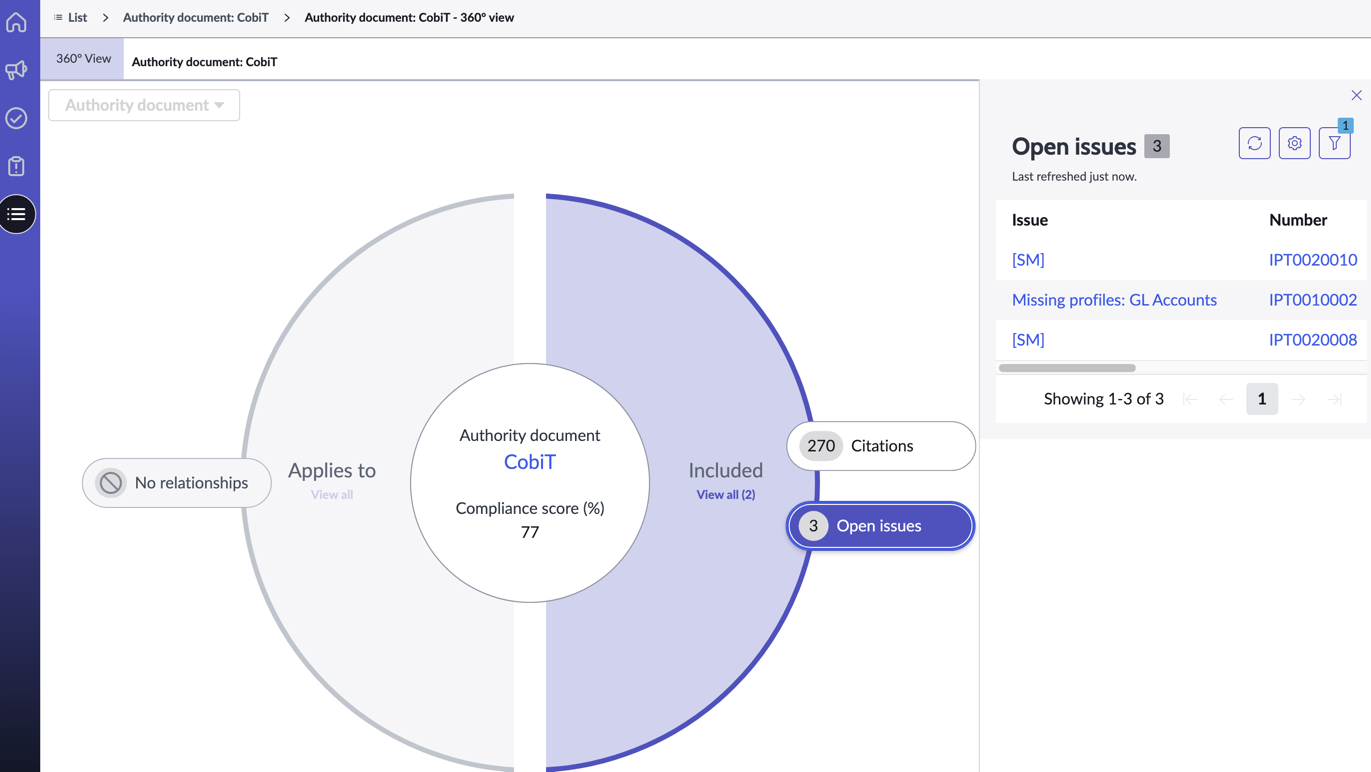
Task: Click the Compliance score value 77
Action: pyautogui.click(x=530, y=532)
